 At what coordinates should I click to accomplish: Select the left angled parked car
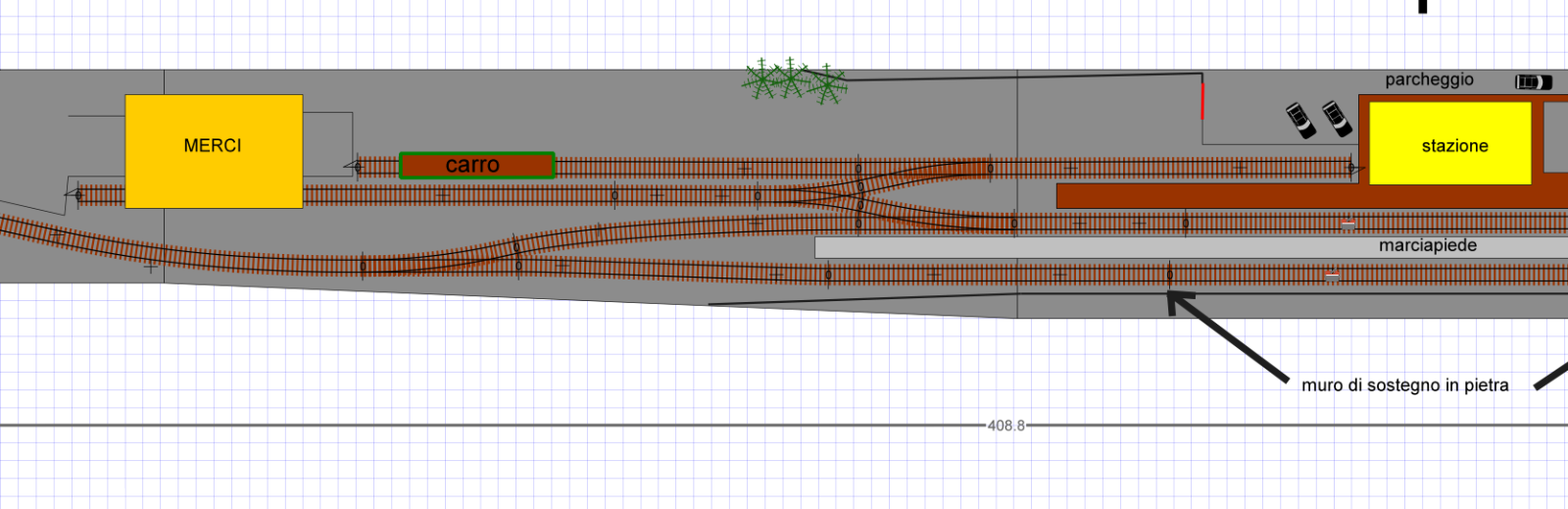click(x=1300, y=120)
